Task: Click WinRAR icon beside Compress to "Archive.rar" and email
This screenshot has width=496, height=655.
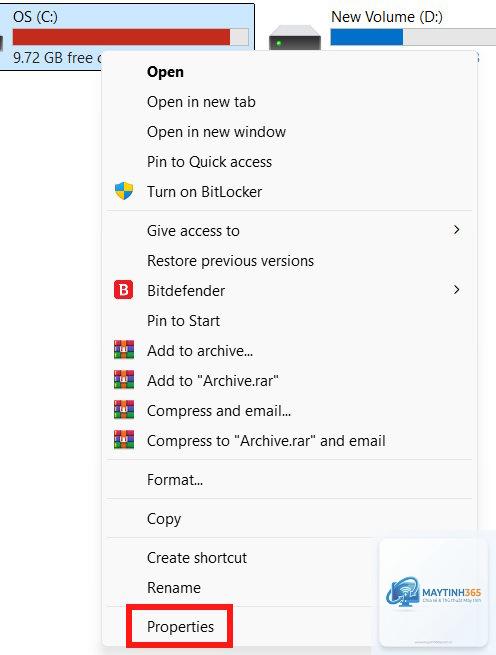Action: tap(124, 440)
